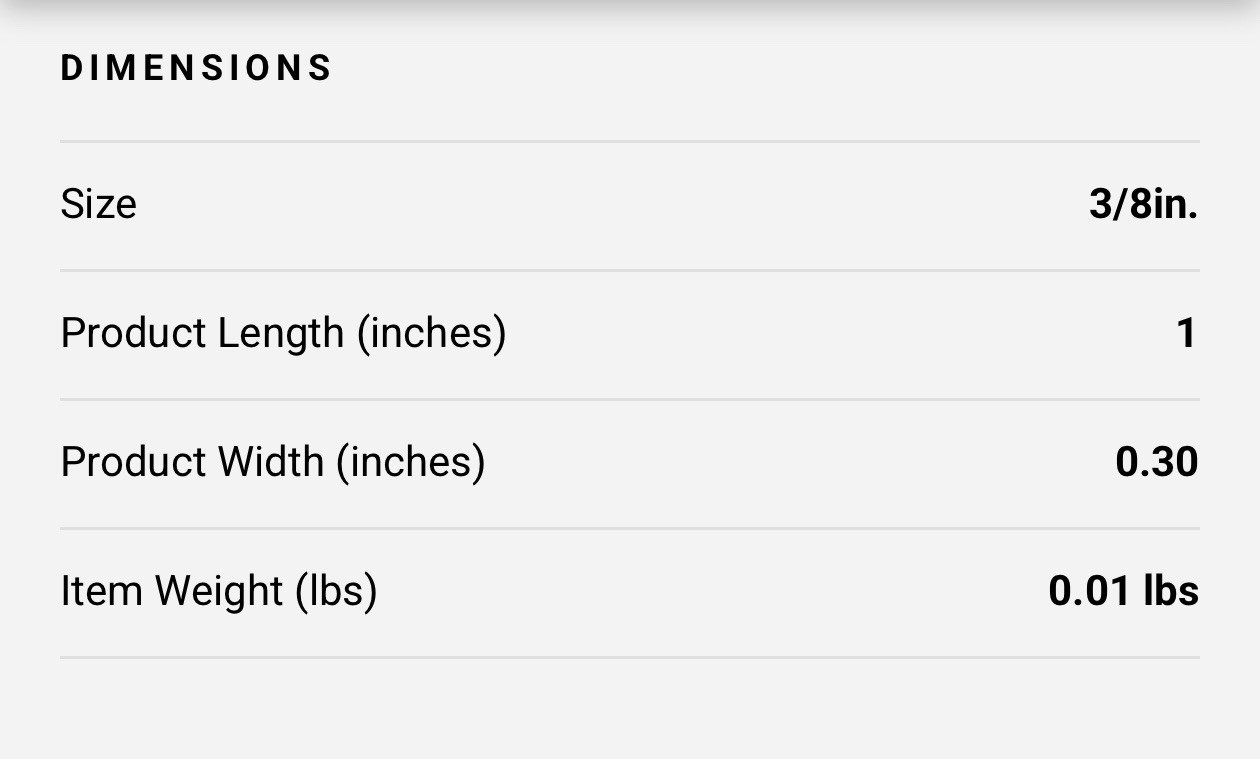
Task: Click the bold lbs unit after 0.01
Action: pyautogui.click(x=1171, y=591)
